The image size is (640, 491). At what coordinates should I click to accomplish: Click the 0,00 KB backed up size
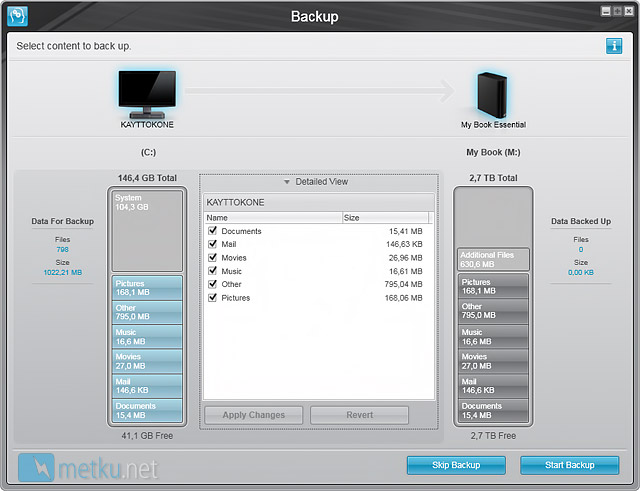pos(580,272)
